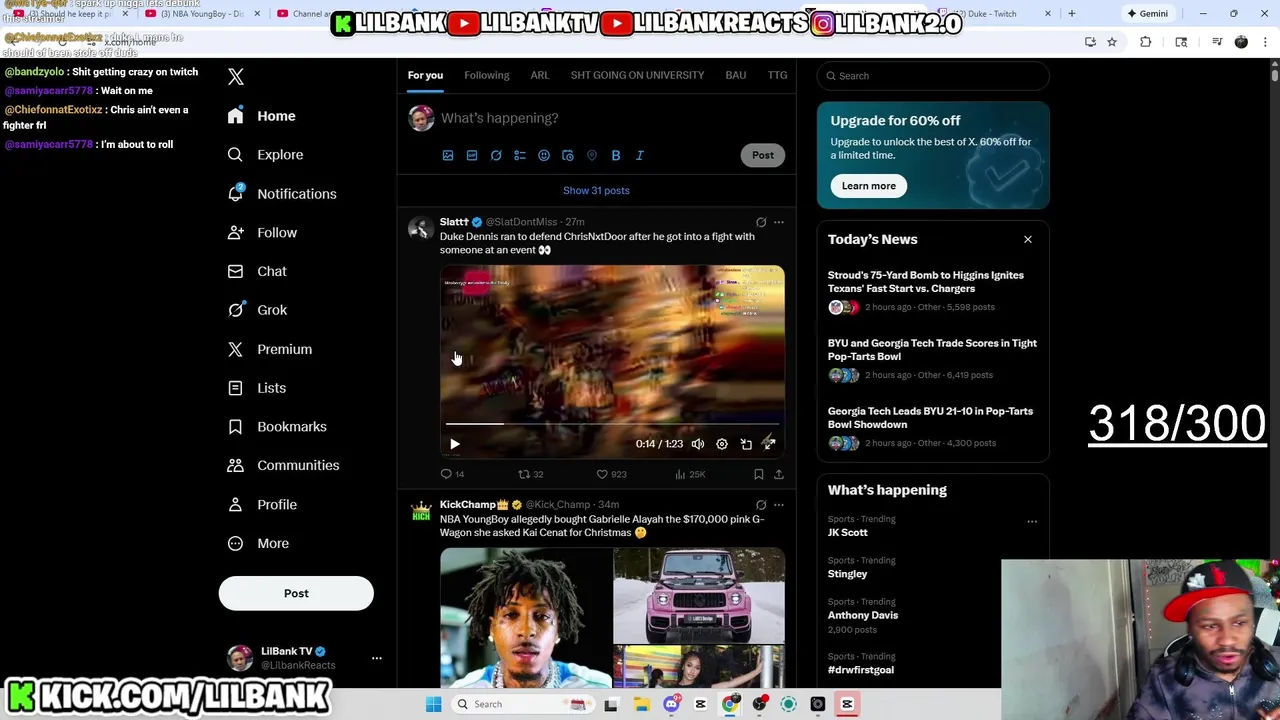Switch to the TTG tab

pos(778,75)
